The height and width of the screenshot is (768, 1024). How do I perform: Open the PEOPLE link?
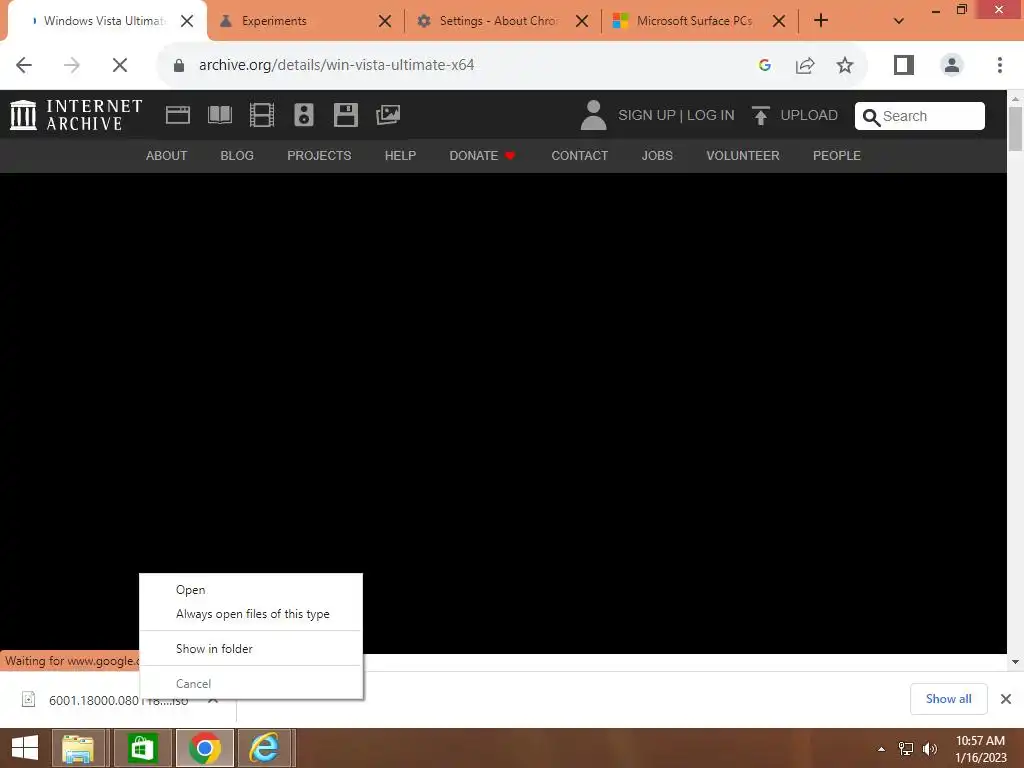(837, 155)
